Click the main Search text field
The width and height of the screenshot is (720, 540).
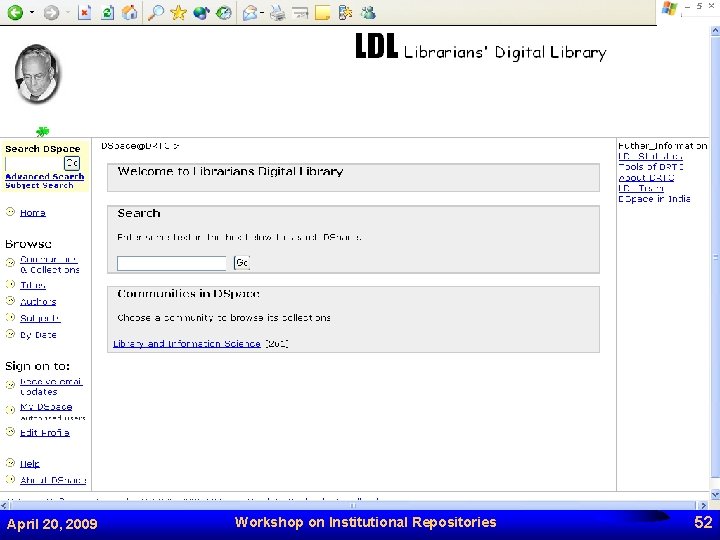coord(172,263)
